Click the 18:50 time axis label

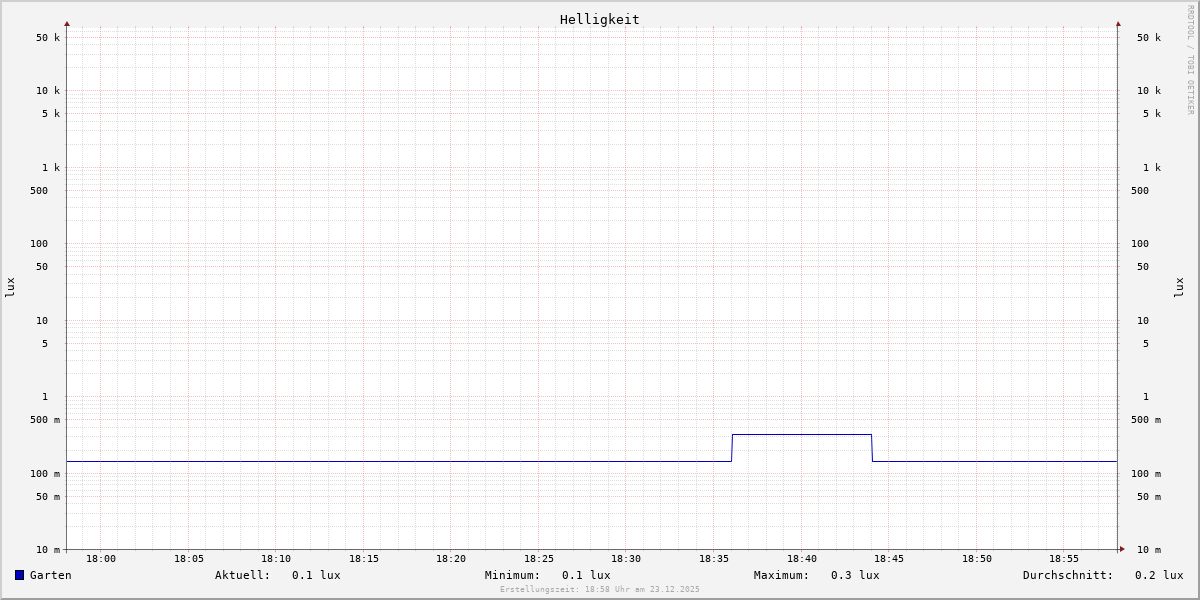pyautogui.click(x=977, y=559)
